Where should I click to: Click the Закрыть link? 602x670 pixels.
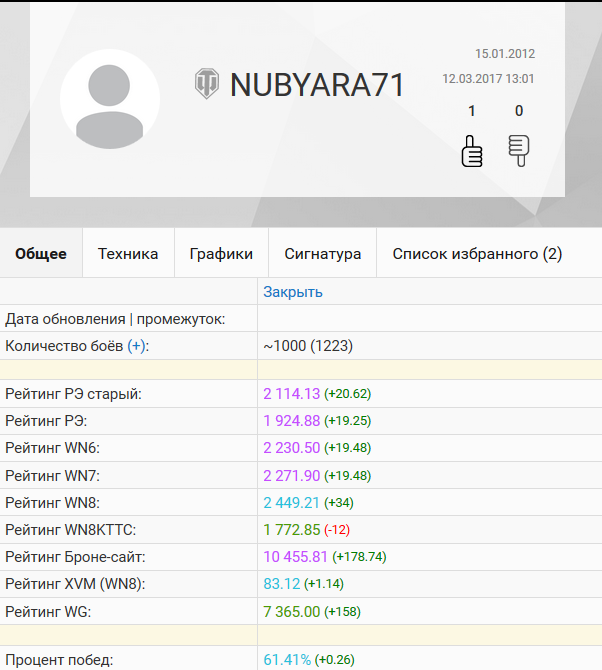point(293,292)
